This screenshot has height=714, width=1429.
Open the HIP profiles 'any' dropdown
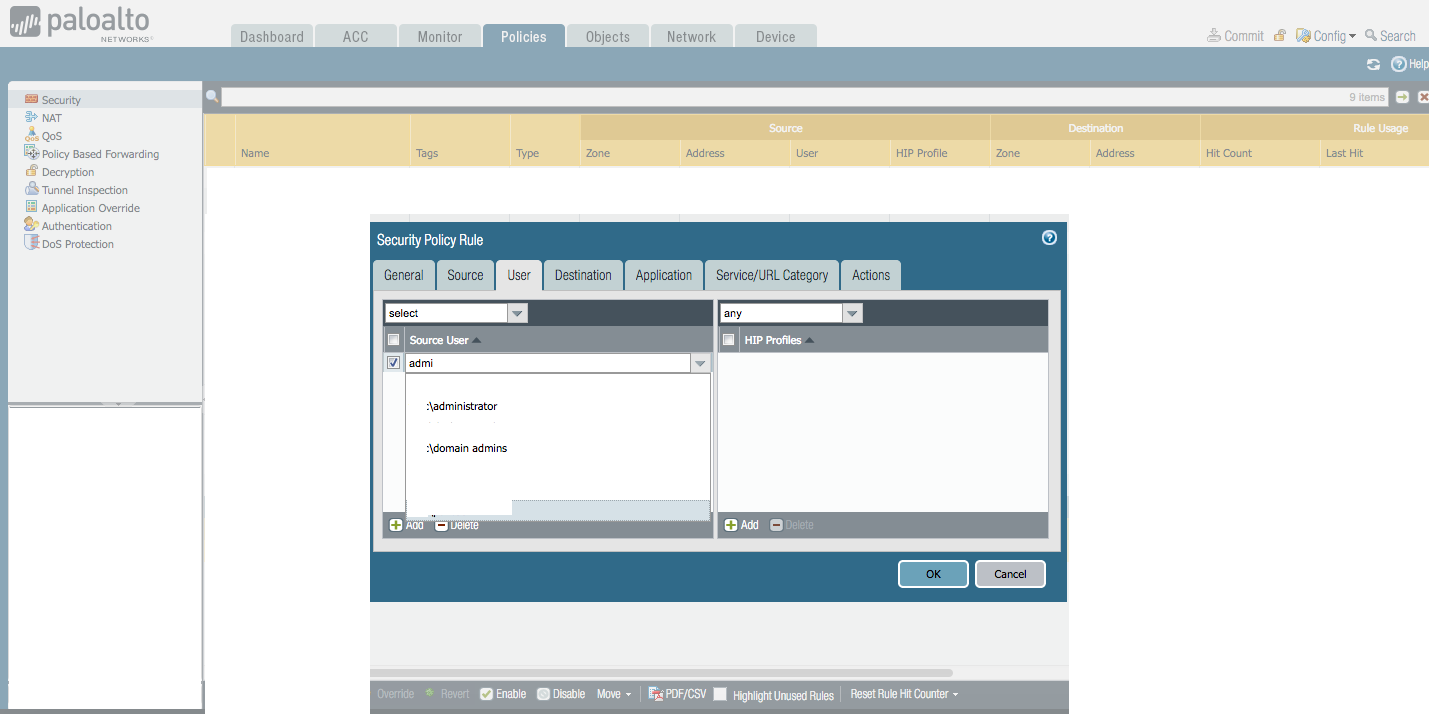point(852,313)
